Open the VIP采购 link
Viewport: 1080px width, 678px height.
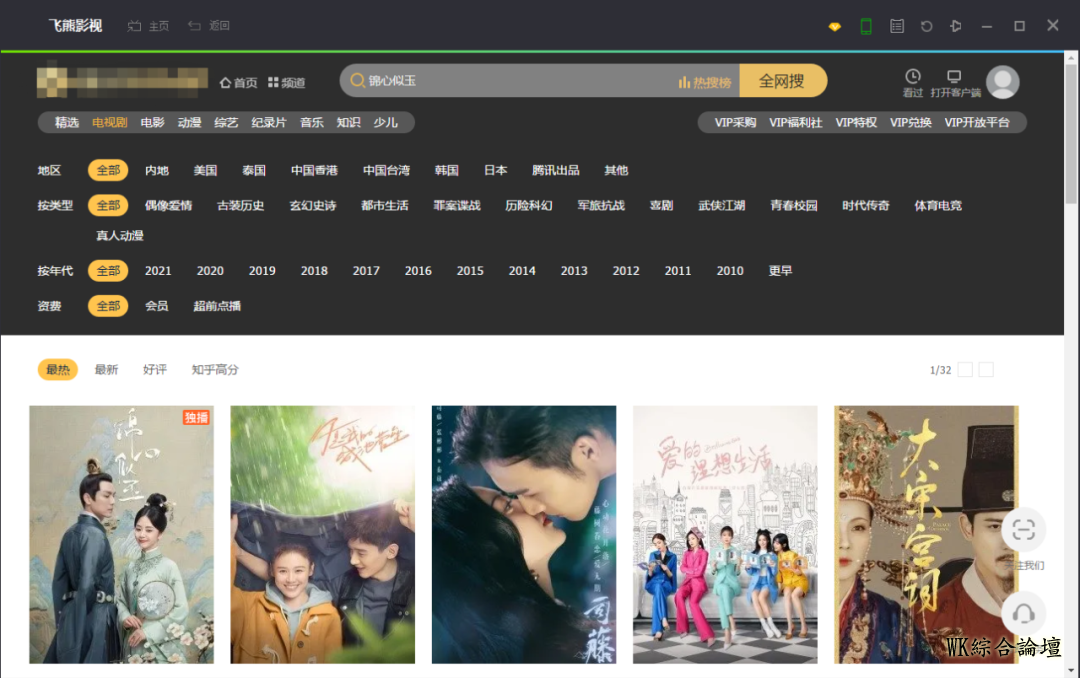pos(735,123)
